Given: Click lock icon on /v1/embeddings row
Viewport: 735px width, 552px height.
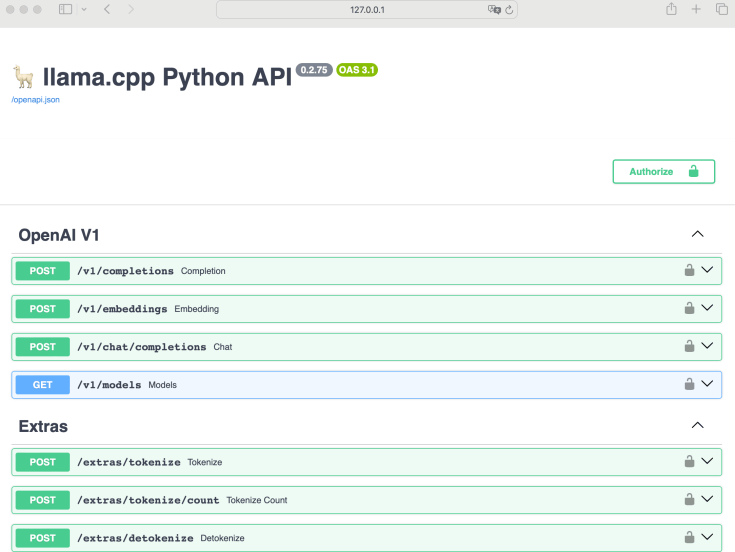Looking at the screenshot, I should [689, 308].
